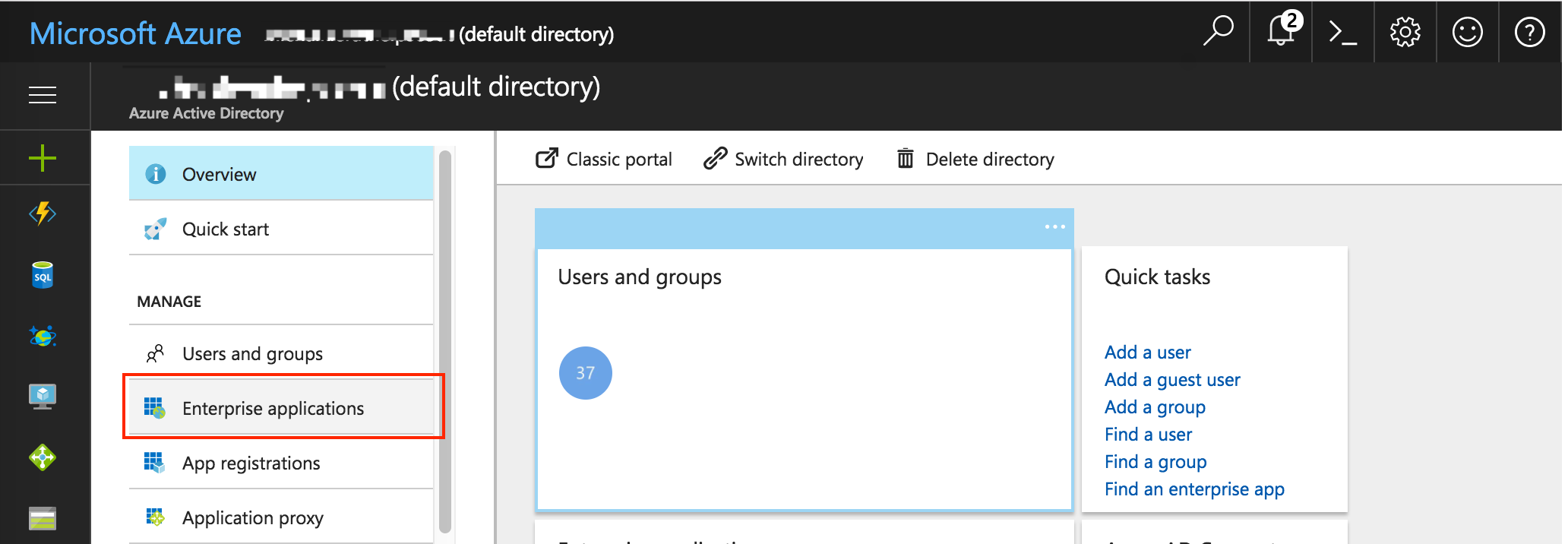
Task: Open SQL databases in left sidebar
Action: pyautogui.click(x=43, y=275)
